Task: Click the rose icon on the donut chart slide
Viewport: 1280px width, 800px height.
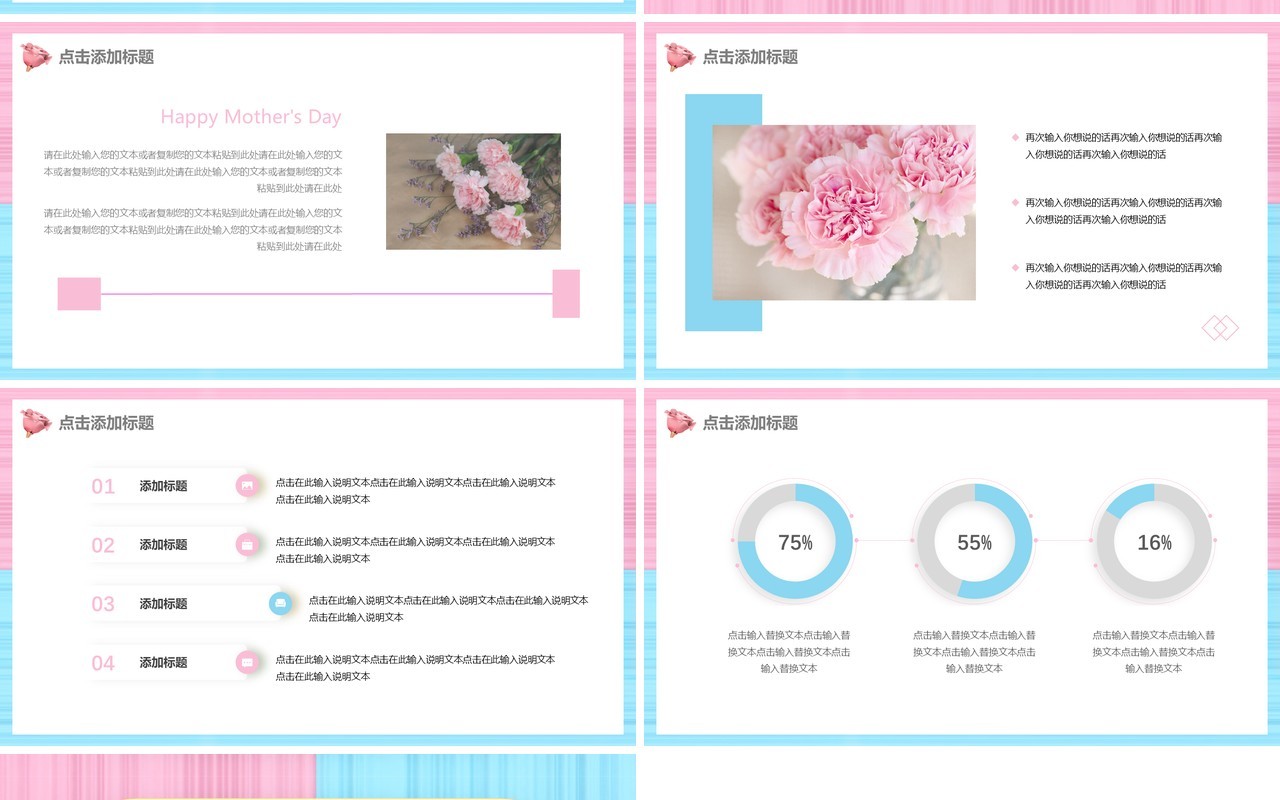Action: coord(680,423)
